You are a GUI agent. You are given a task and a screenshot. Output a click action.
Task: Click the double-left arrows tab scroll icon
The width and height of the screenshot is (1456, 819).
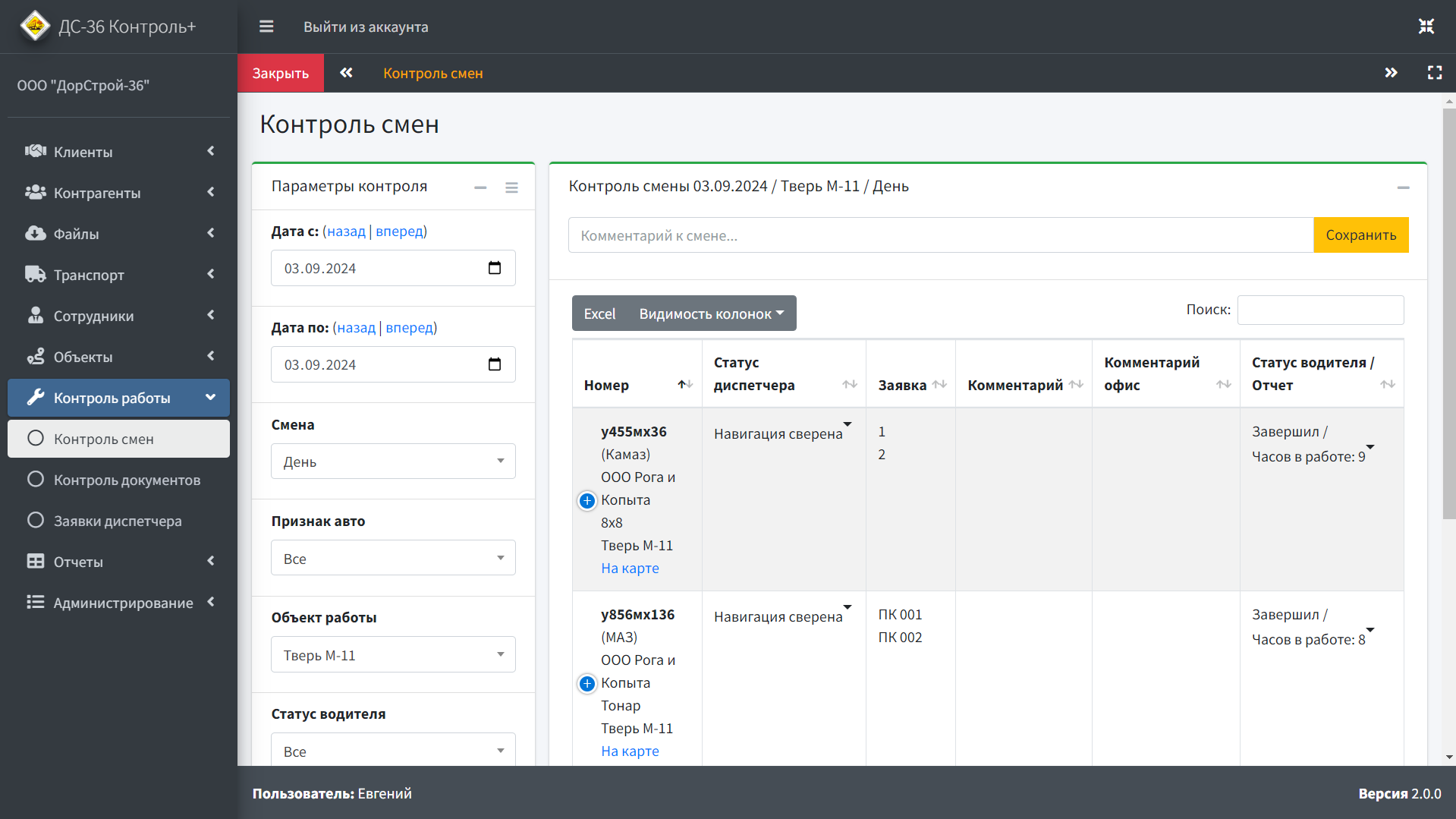pyautogui.click(x=346, y=73)
